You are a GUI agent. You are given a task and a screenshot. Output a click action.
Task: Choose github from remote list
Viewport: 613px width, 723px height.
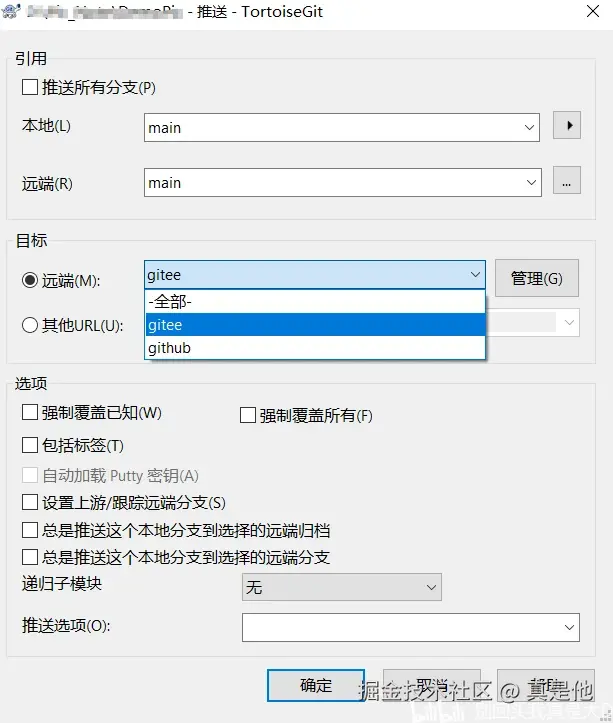coord(315,348)
